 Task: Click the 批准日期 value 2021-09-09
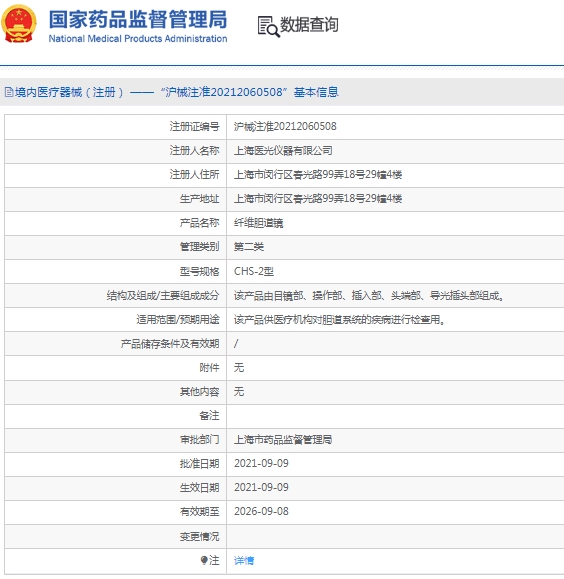point(261,463)
